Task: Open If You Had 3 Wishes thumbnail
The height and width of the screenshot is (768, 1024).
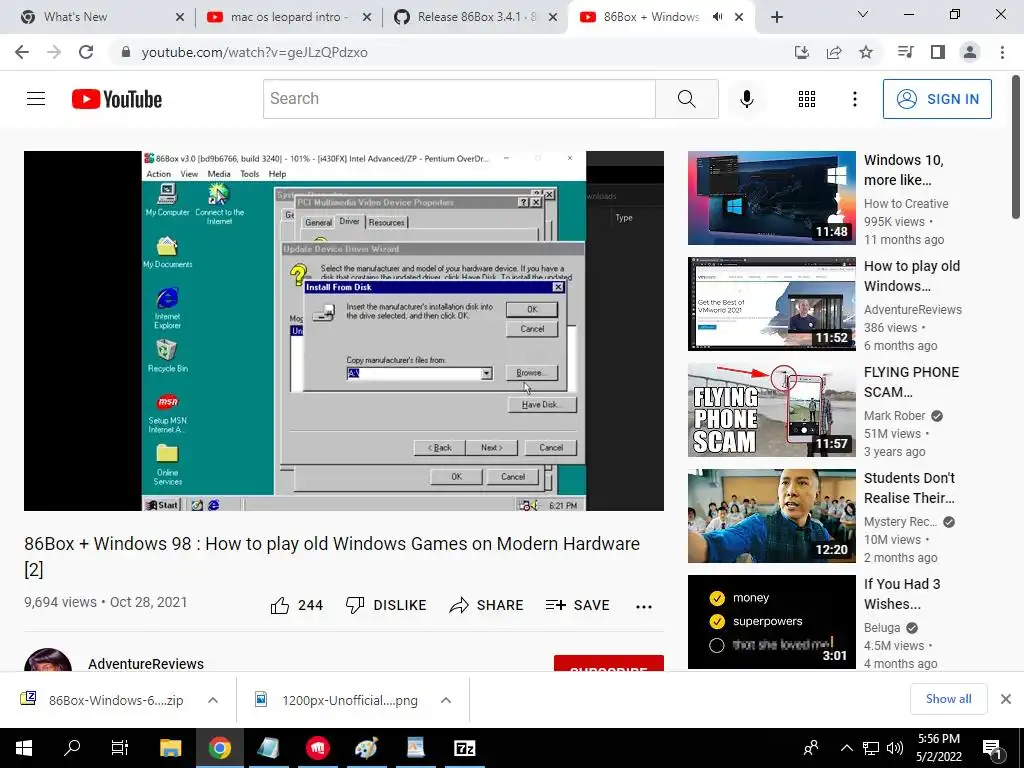Action: click(x=771, y=622)
